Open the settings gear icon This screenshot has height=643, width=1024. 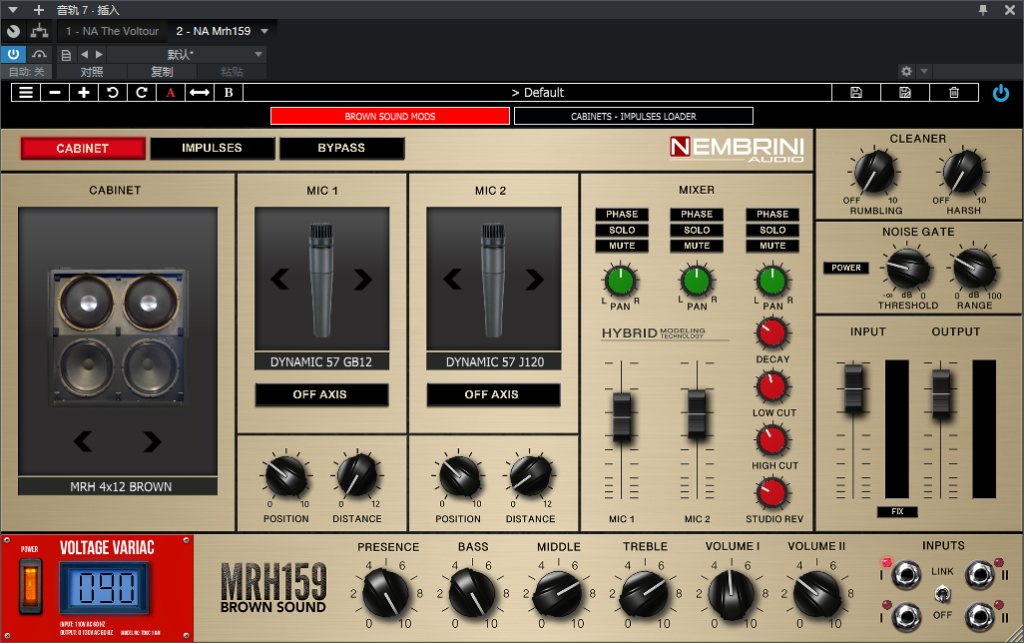(906, 71)
